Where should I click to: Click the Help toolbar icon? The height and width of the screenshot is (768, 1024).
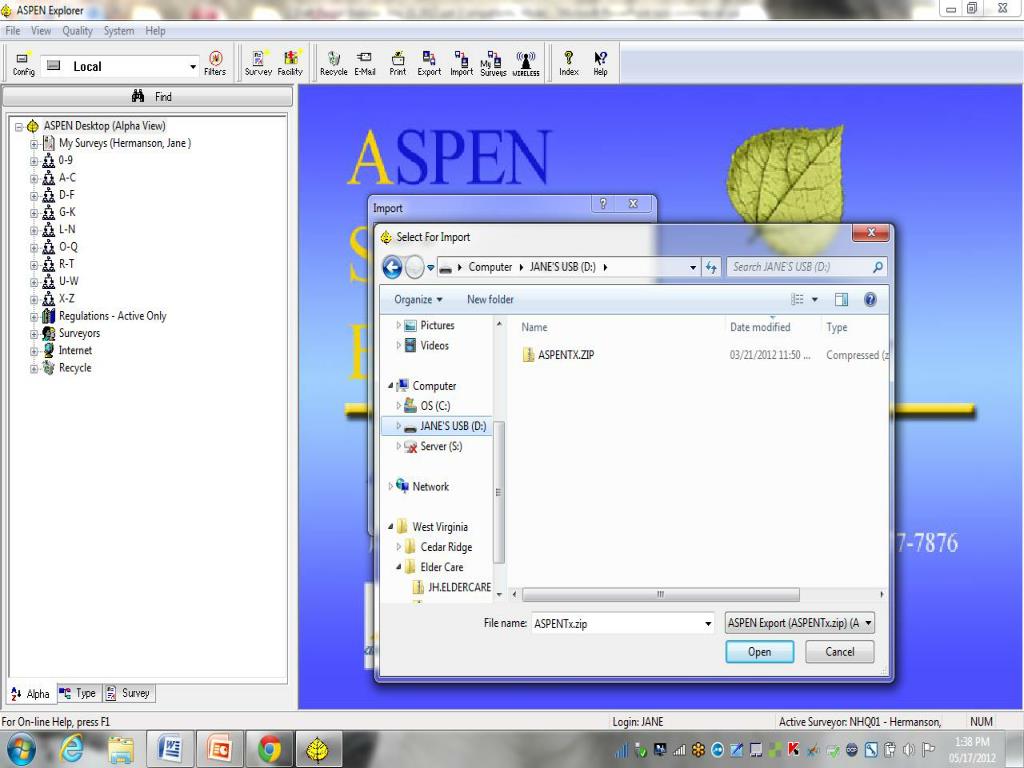coord(600,63)
